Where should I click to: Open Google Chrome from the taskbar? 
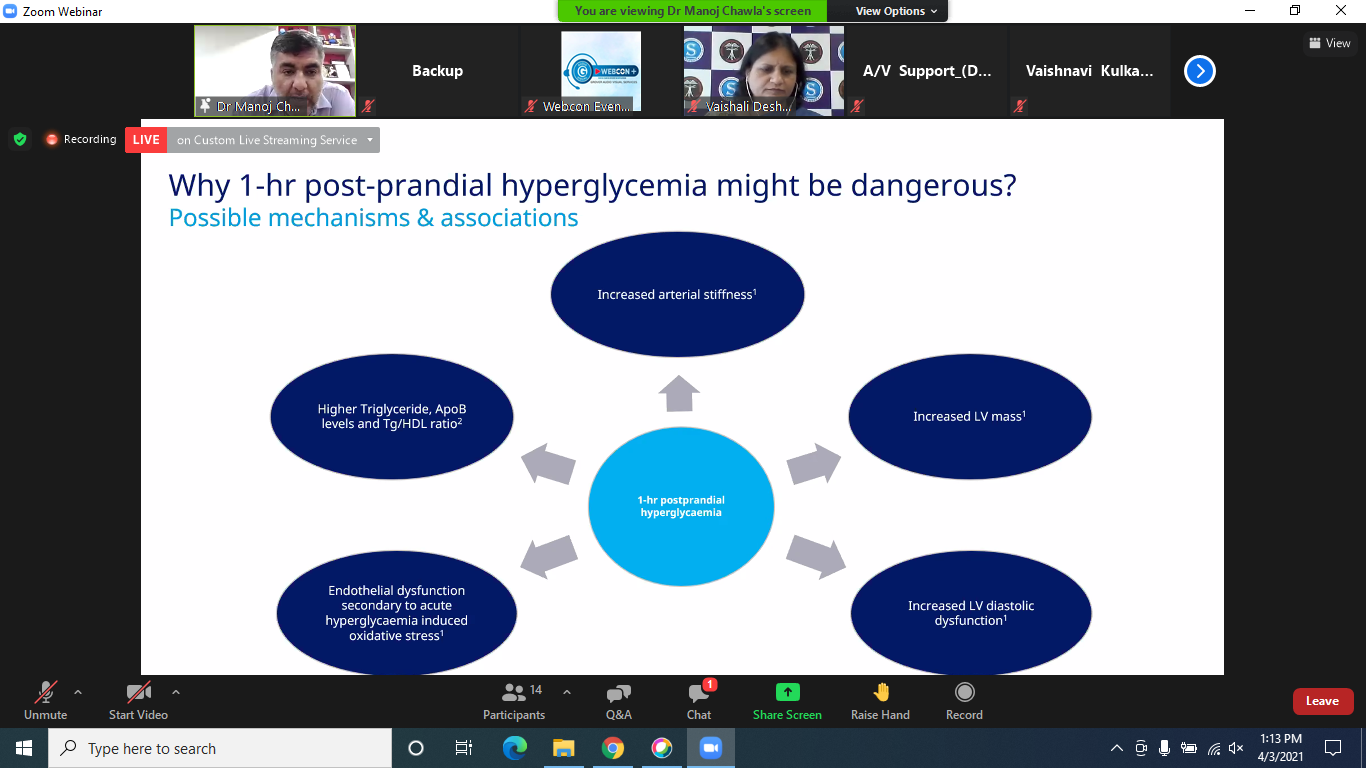click(x=613, y=748)
